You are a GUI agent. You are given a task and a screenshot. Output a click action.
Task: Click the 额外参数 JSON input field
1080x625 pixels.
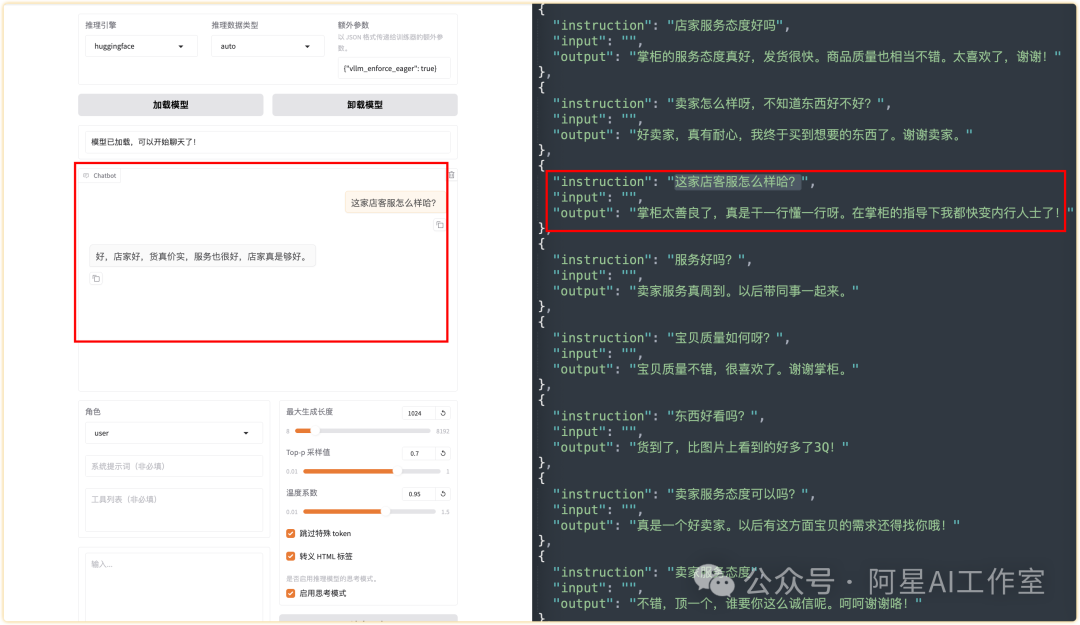(x=394, y=68)
